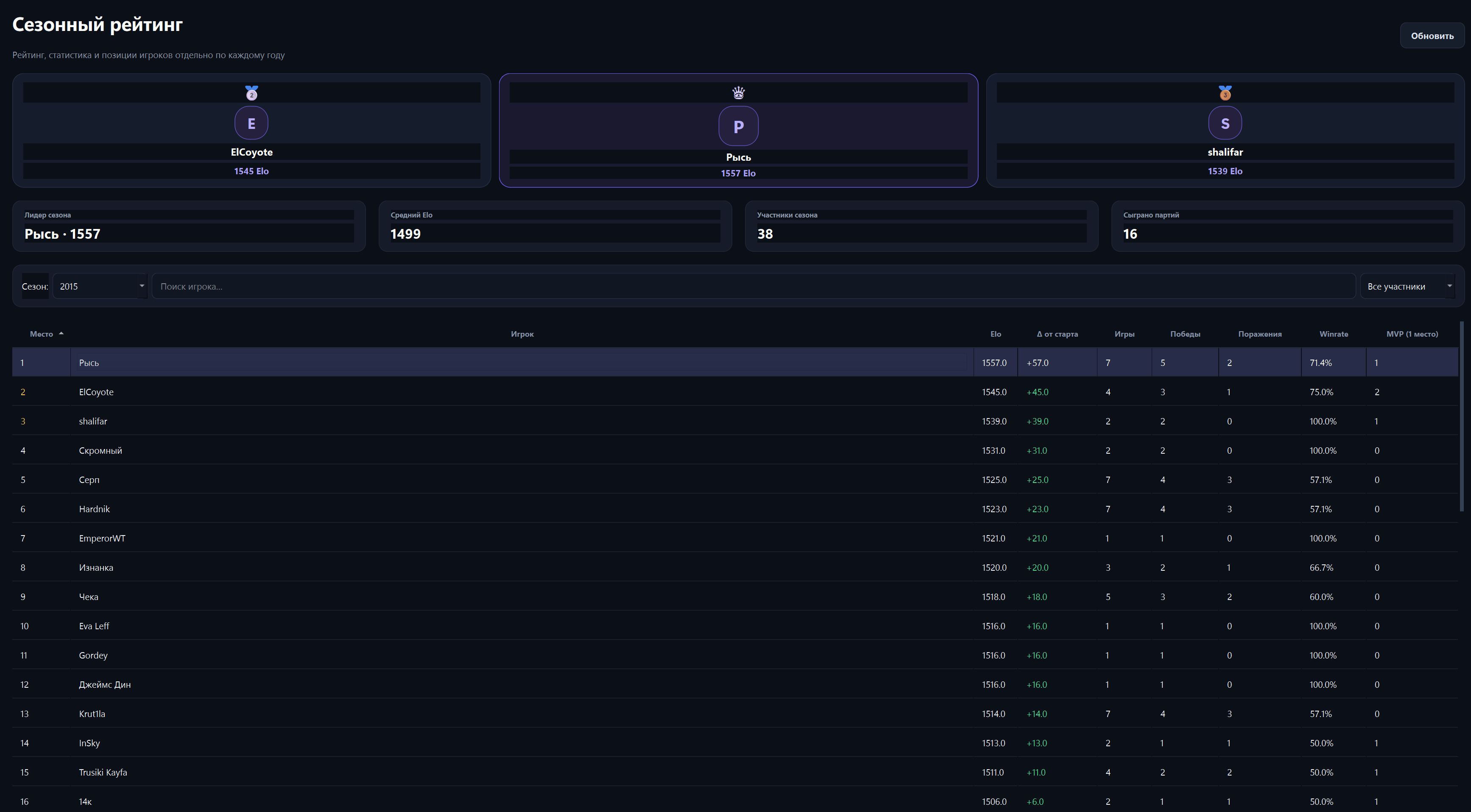Click the 1539 Elo text on shalifar card

pos(1225,171)
